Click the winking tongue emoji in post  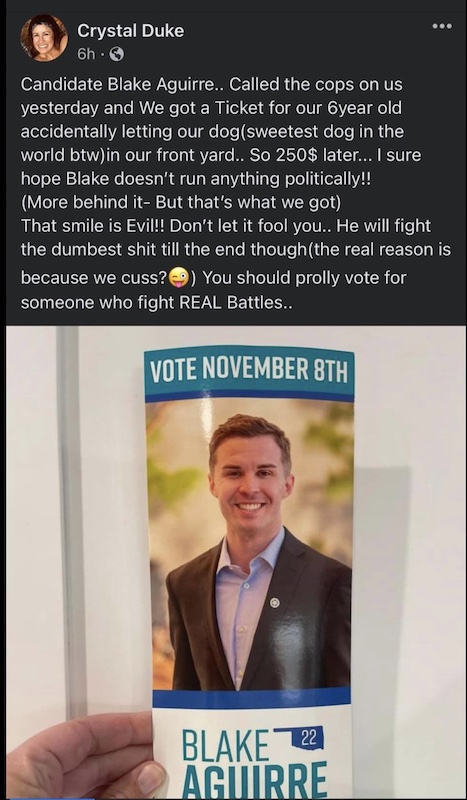tap(180, 278)
